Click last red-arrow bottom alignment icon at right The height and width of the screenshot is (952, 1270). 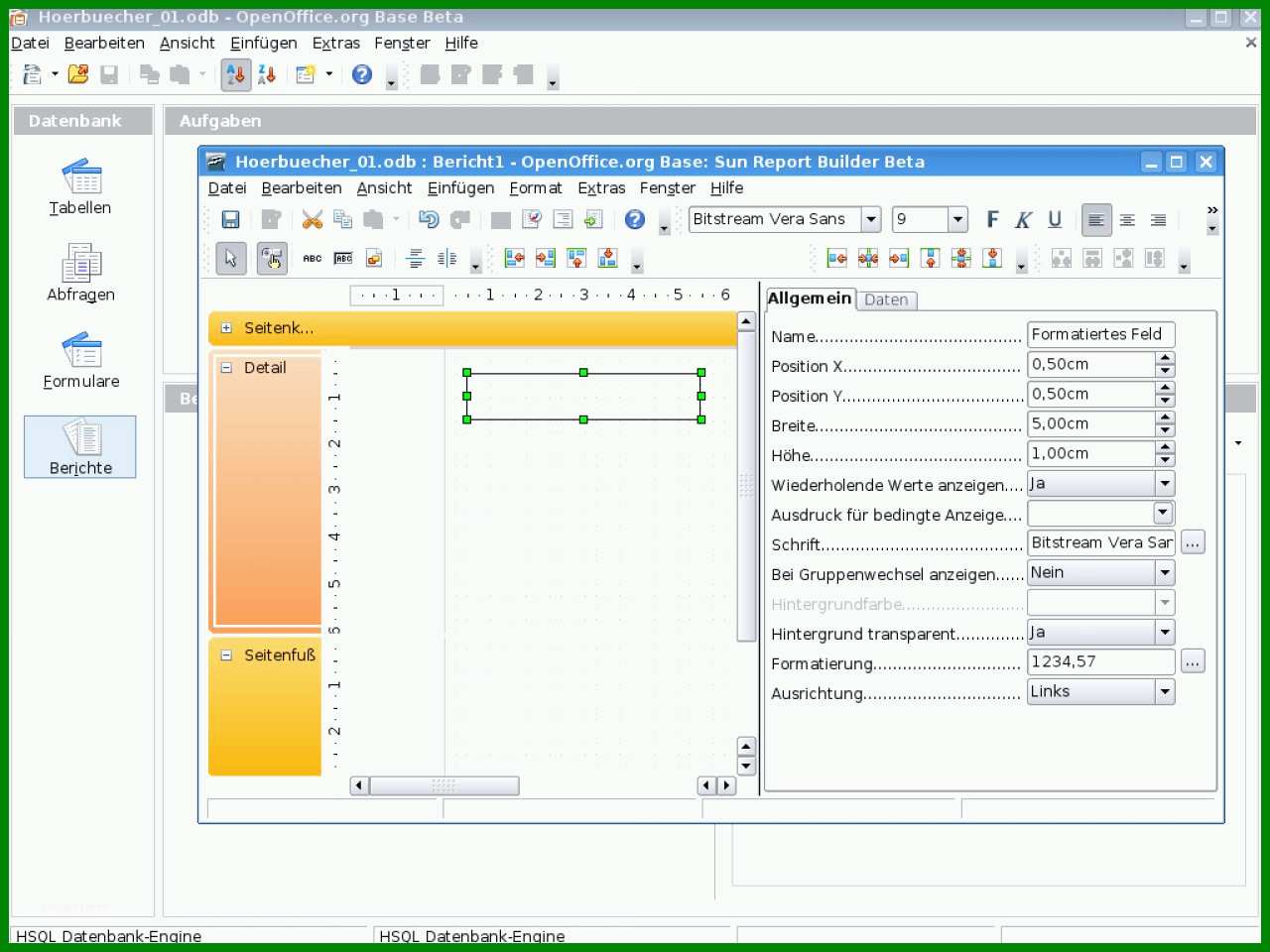pos(992,259)
